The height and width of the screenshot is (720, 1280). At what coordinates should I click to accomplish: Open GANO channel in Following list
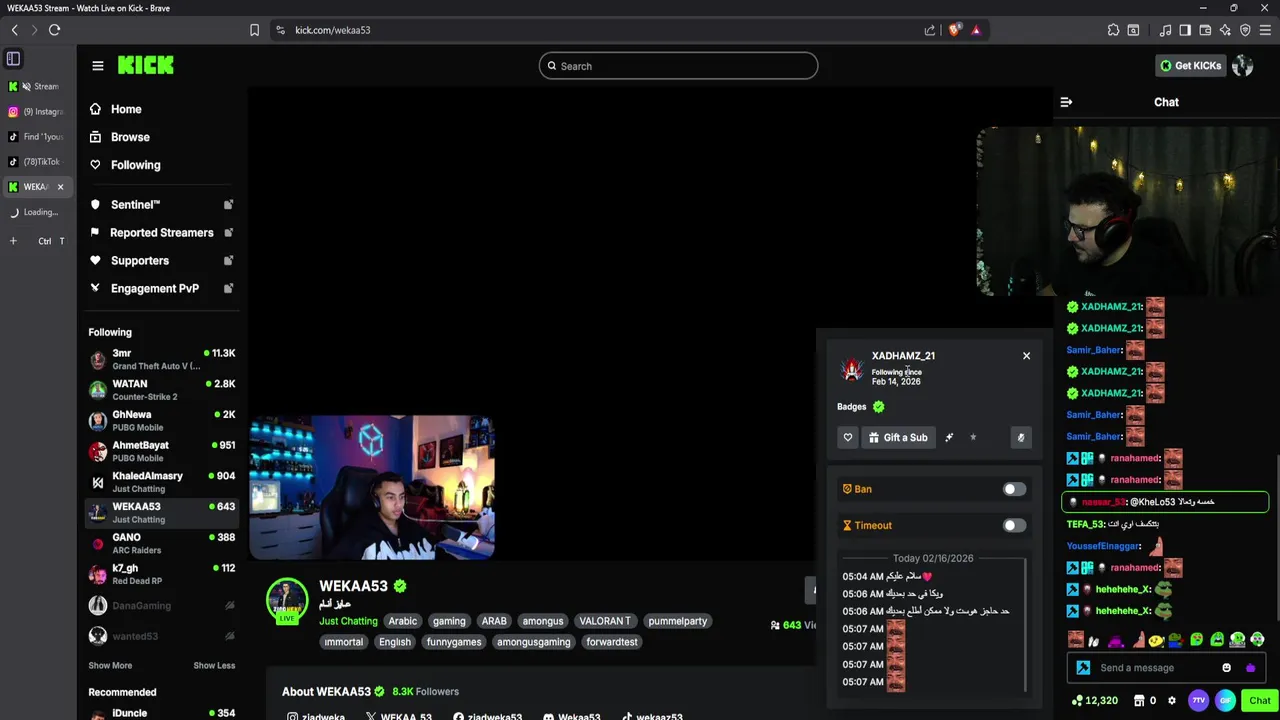(162, 543)
